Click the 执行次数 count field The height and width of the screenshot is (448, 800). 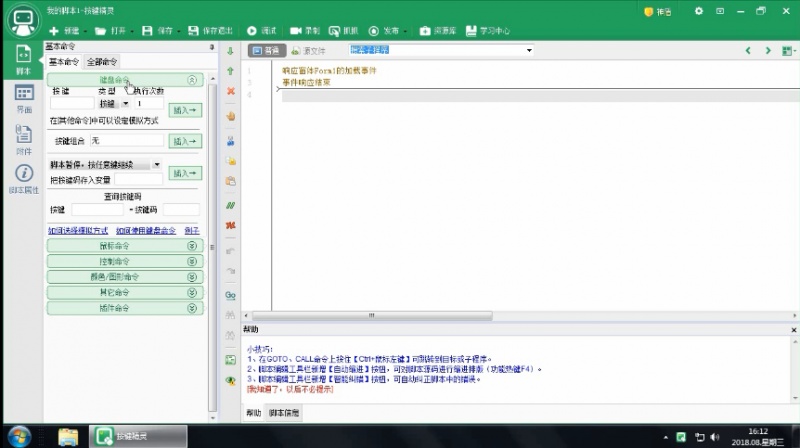coord(149,104)
